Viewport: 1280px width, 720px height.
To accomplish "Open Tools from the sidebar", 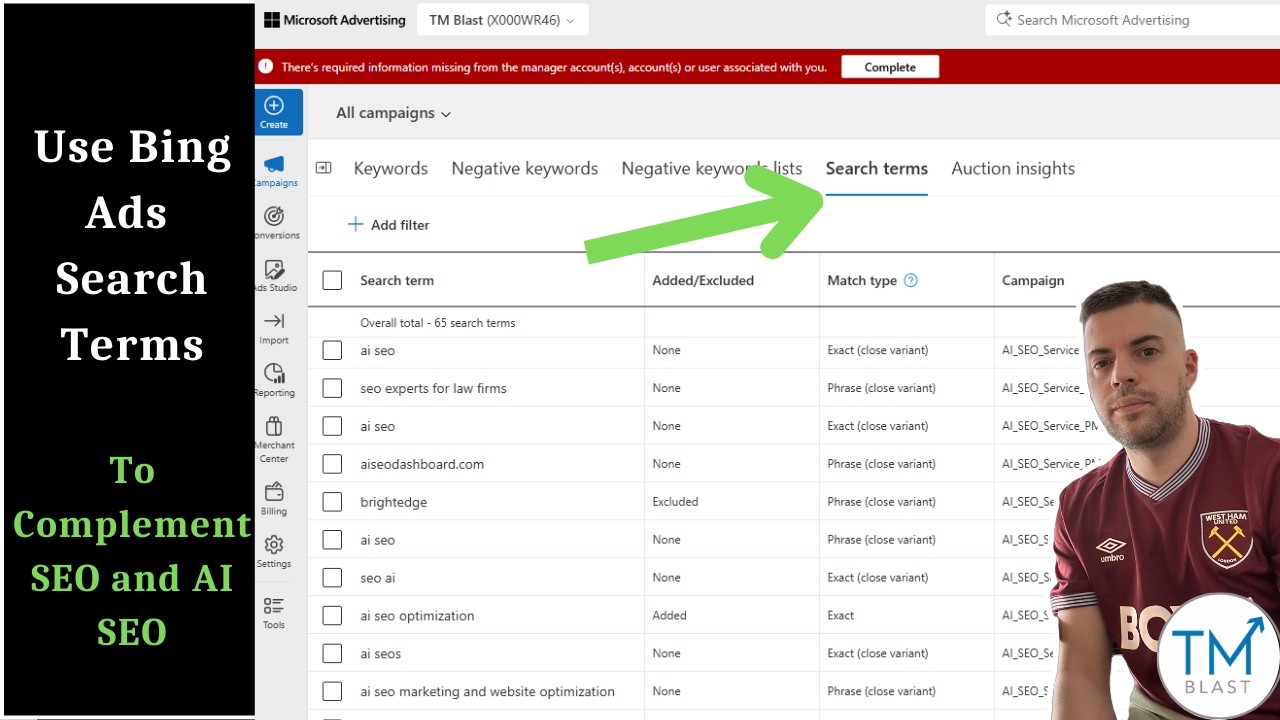I will click(274, 612).
